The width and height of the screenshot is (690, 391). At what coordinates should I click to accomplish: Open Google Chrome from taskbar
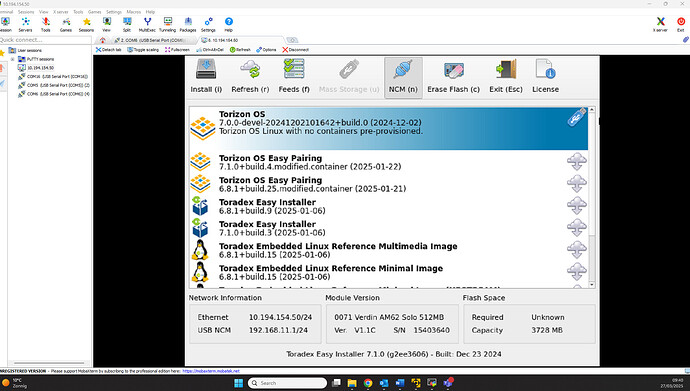tap(368, 383)
